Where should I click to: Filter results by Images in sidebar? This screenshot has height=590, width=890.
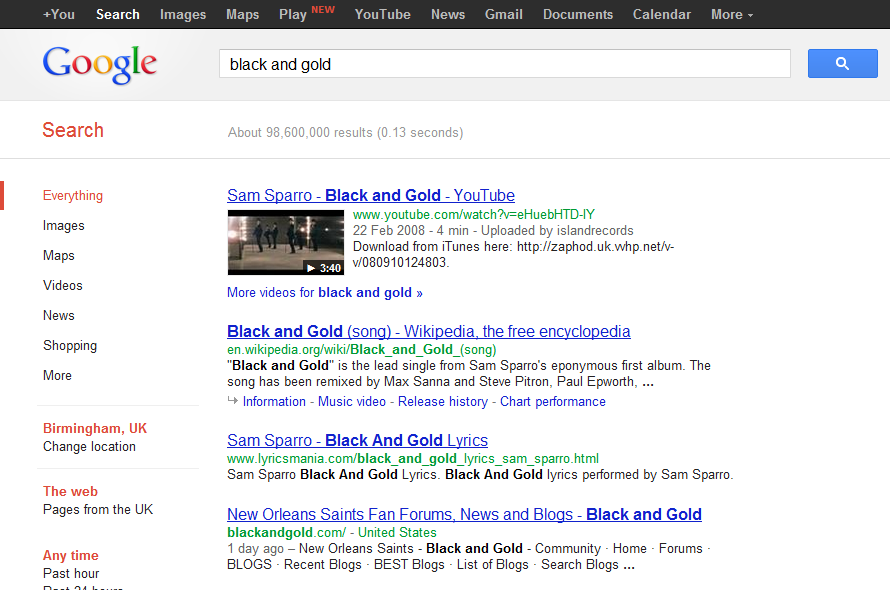(64, 225)
